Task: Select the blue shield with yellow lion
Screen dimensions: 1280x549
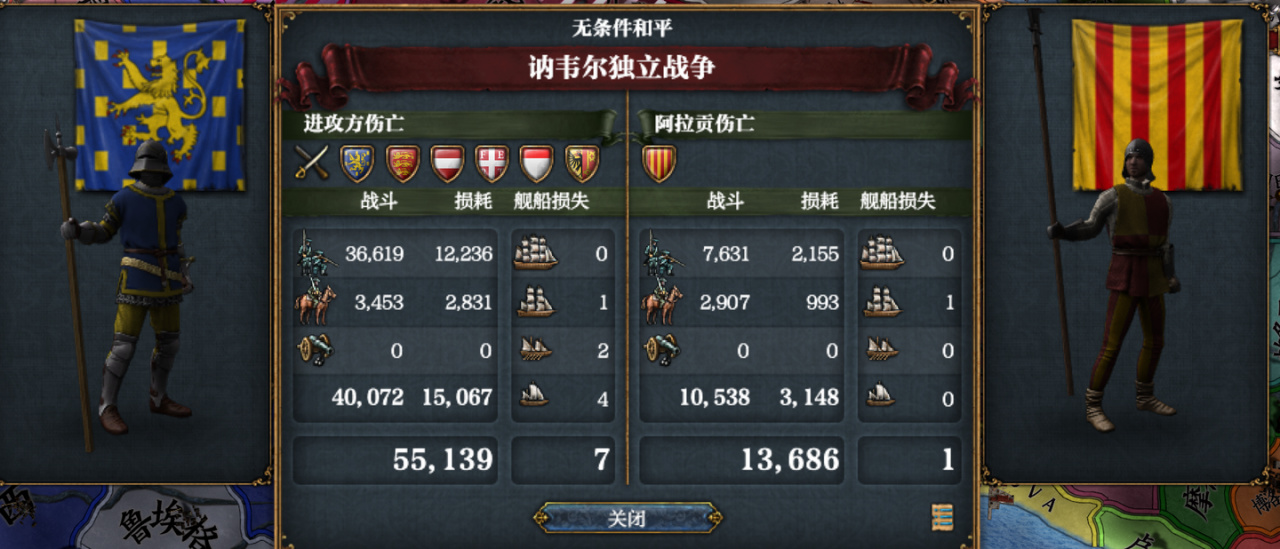Action: click(357, 163)
